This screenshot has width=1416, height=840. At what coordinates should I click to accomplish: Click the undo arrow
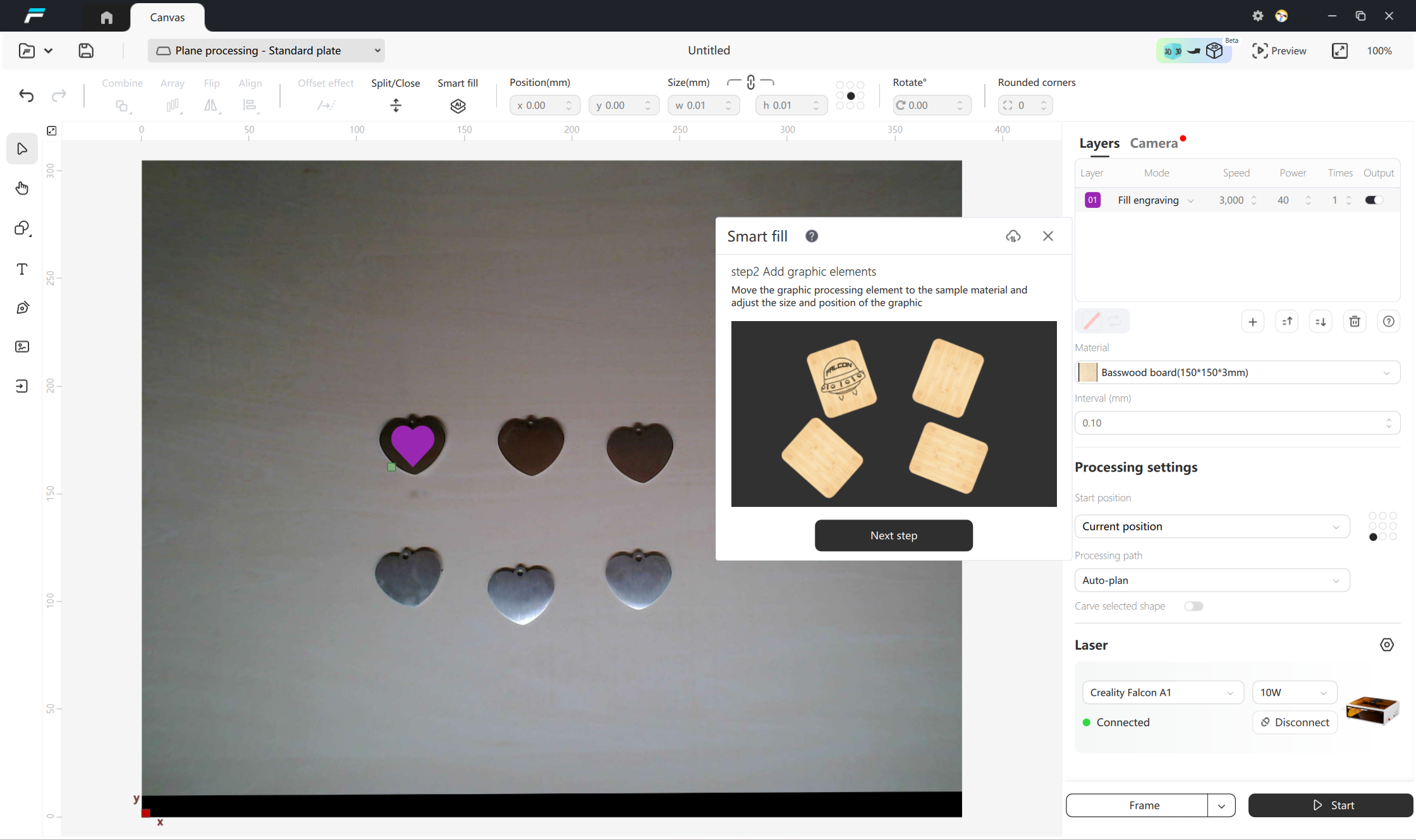click(27, 95)
